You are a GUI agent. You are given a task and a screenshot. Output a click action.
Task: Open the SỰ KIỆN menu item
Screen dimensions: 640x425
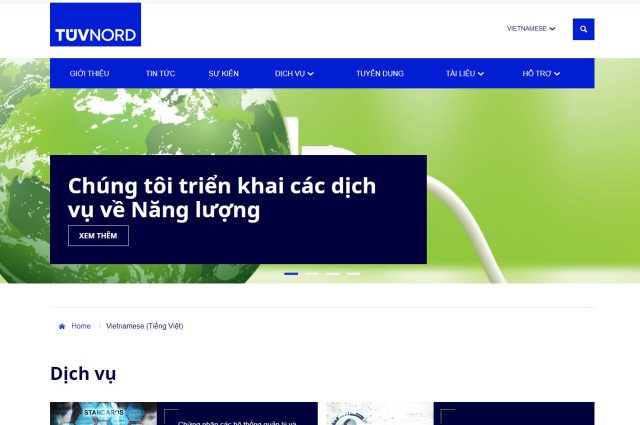click(223, 73)
